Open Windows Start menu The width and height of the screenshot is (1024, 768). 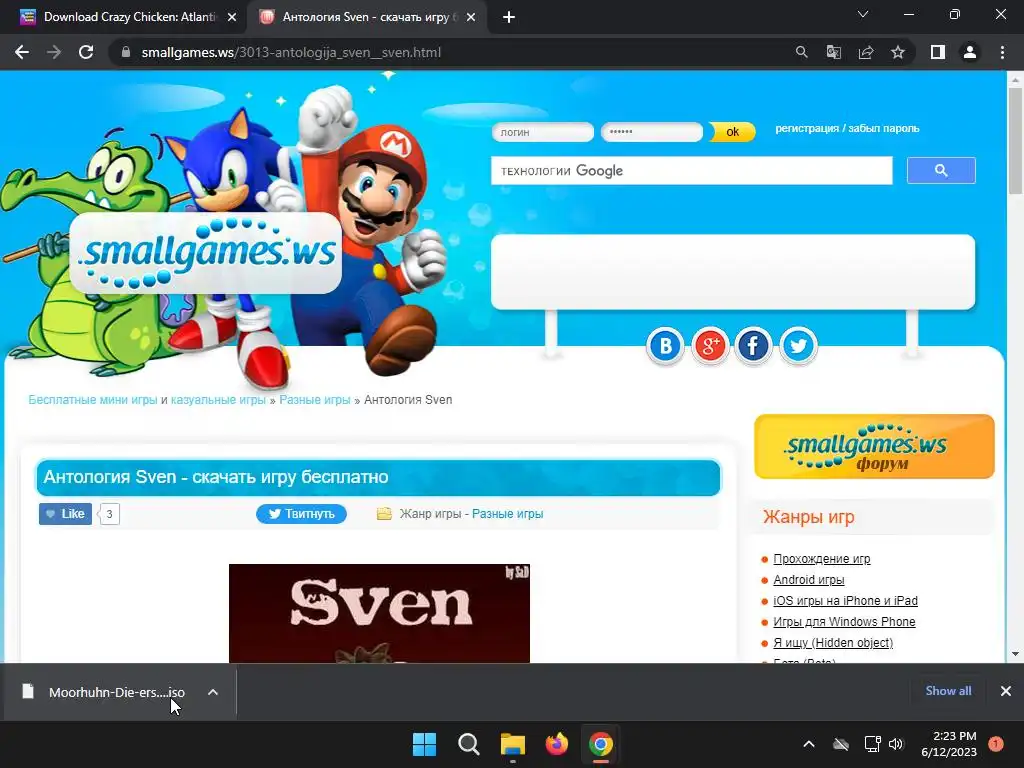[x=424, y=744]
